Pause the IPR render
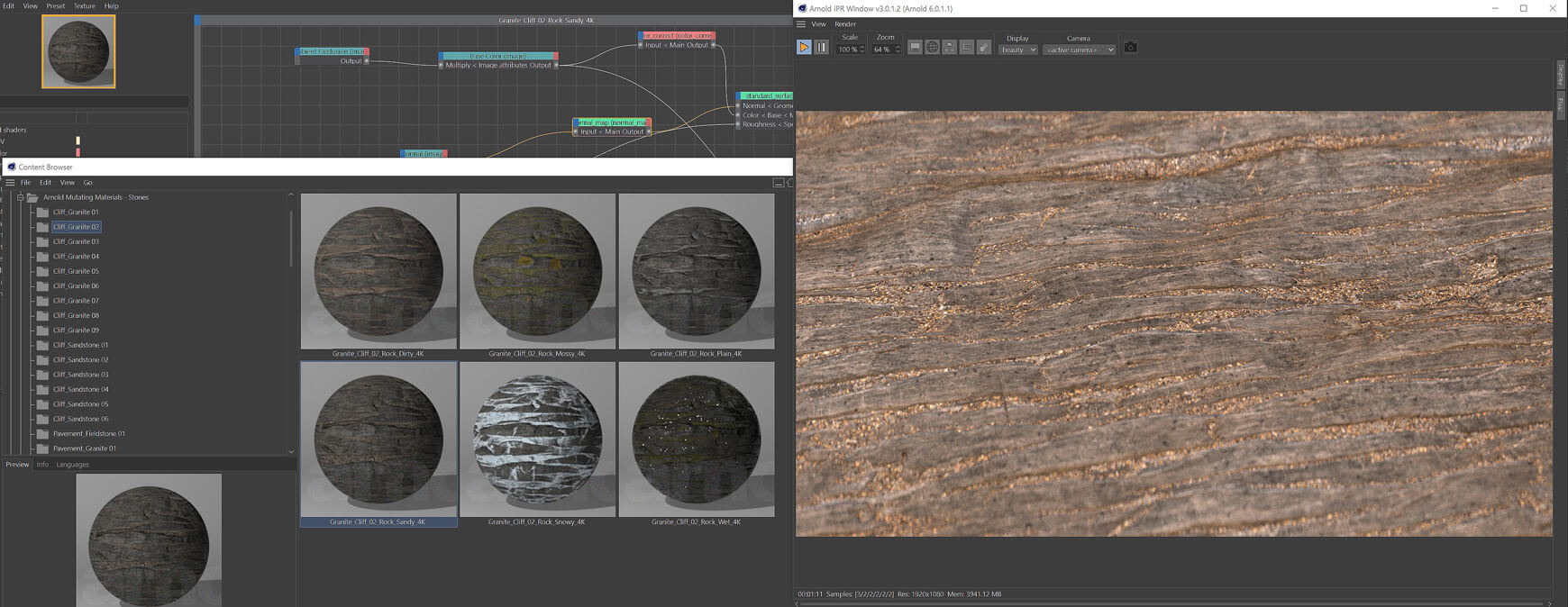The width and height of the screenshot is (1568, 607). click(x=822, y=48)
